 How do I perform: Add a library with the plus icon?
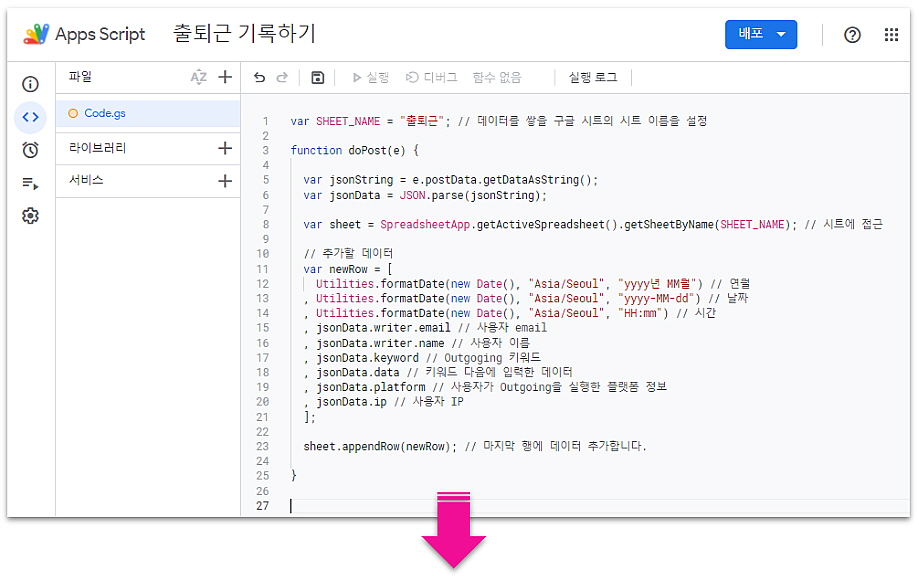click(225, 148)
